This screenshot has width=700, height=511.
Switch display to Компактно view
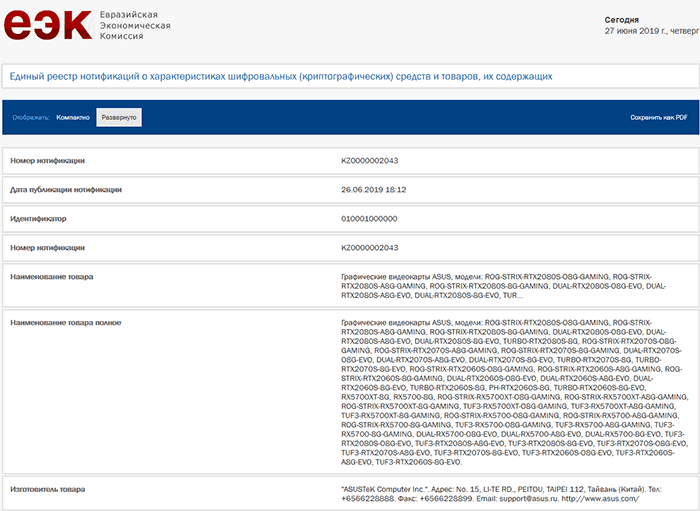tap(73, 117)
